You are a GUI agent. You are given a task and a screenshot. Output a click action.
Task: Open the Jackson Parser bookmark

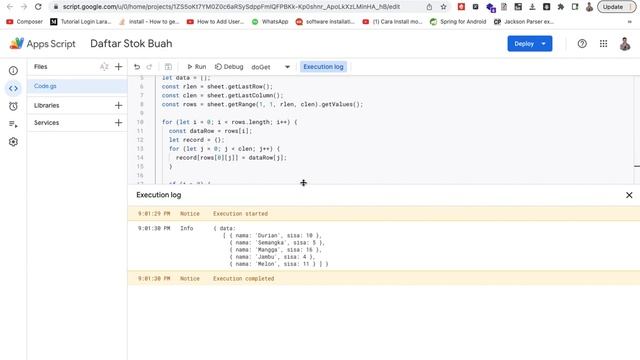tap(524, 22)
